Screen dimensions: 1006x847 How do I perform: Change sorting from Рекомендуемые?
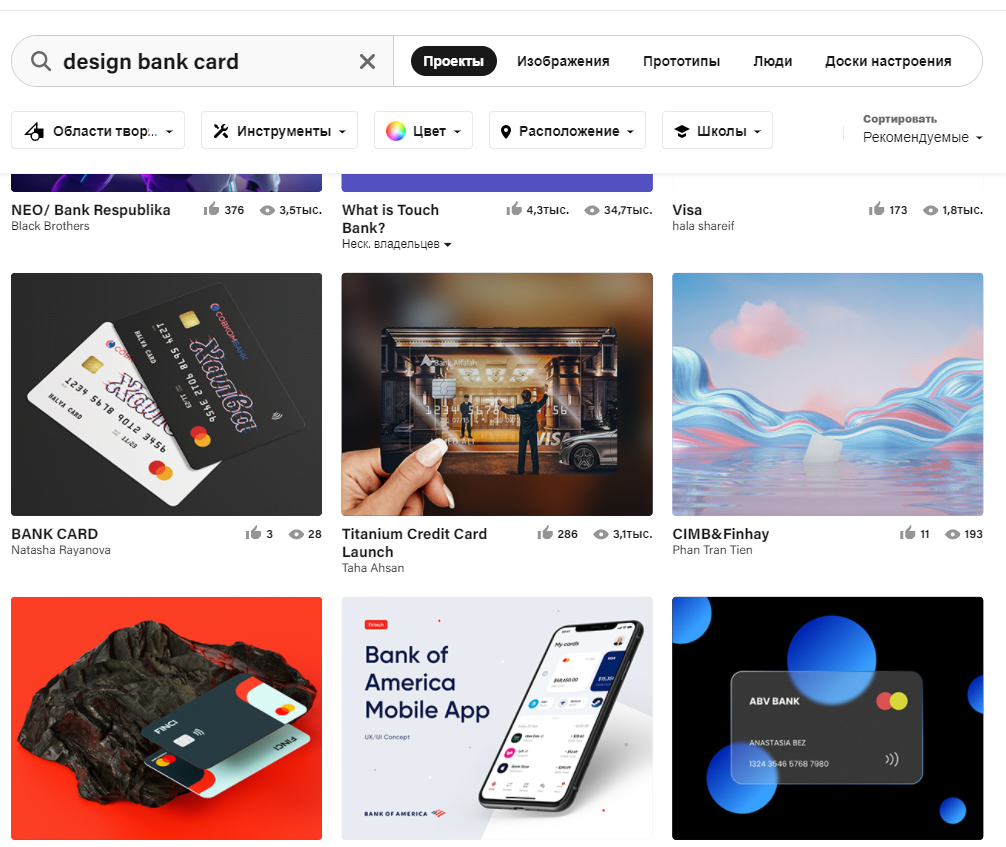[922, 137]
